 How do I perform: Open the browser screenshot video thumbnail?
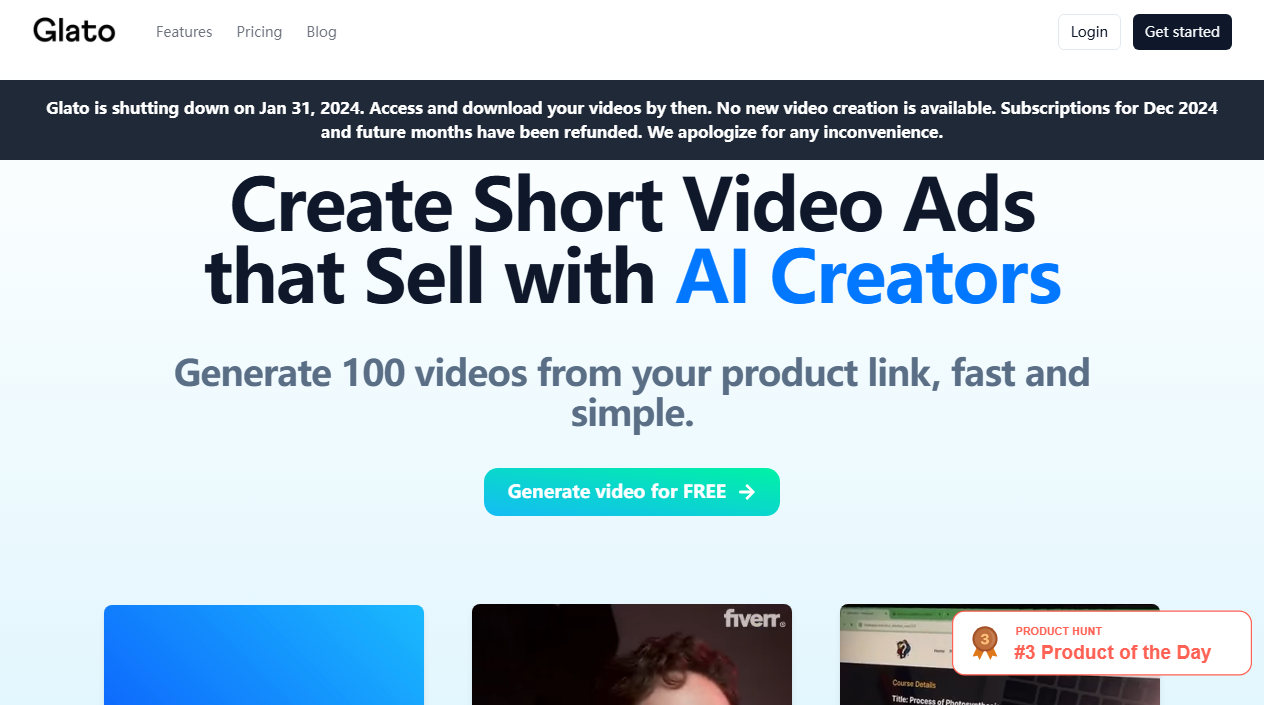point(895,654)
